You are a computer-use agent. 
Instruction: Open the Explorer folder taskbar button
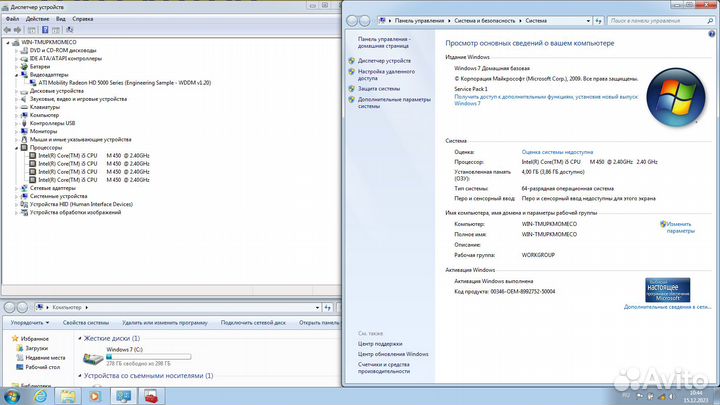click(68, 396)
